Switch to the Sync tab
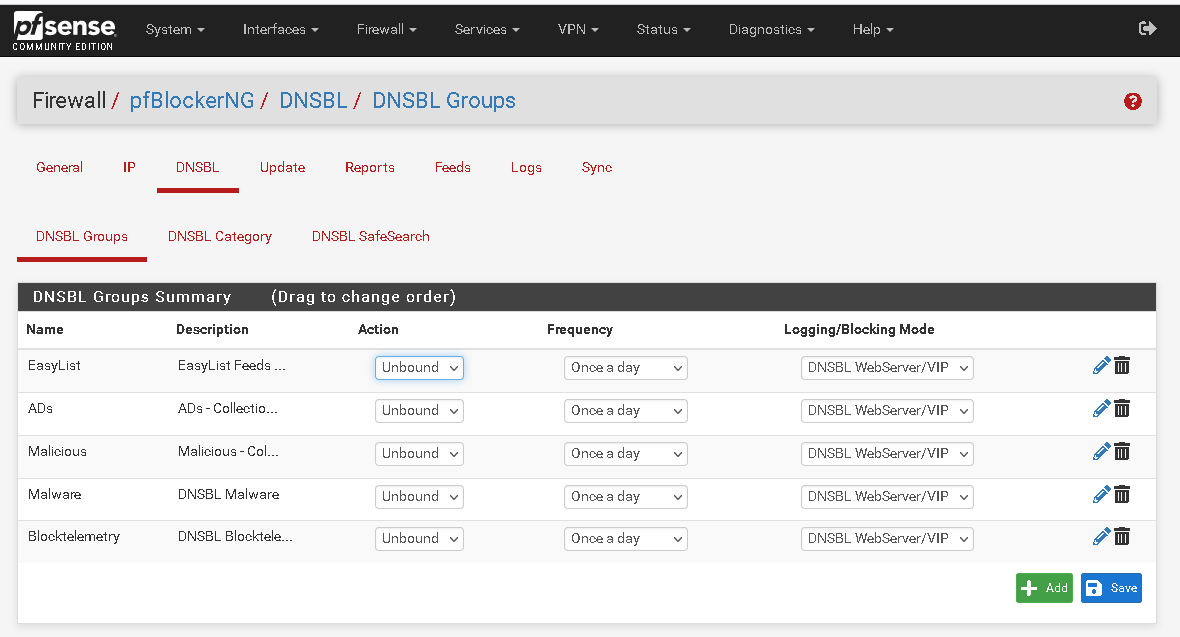The width and height of the screenshot is (1180, 637). 597,167
